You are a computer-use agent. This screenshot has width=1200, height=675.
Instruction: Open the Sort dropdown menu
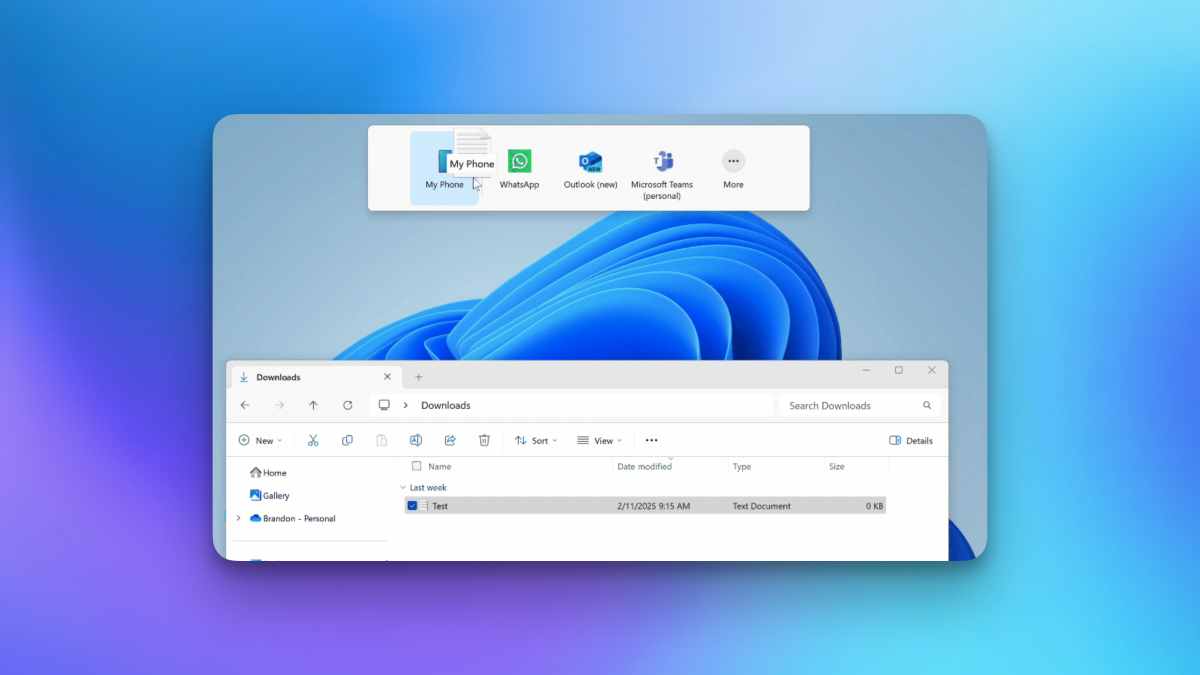click(x=537, y=440)
